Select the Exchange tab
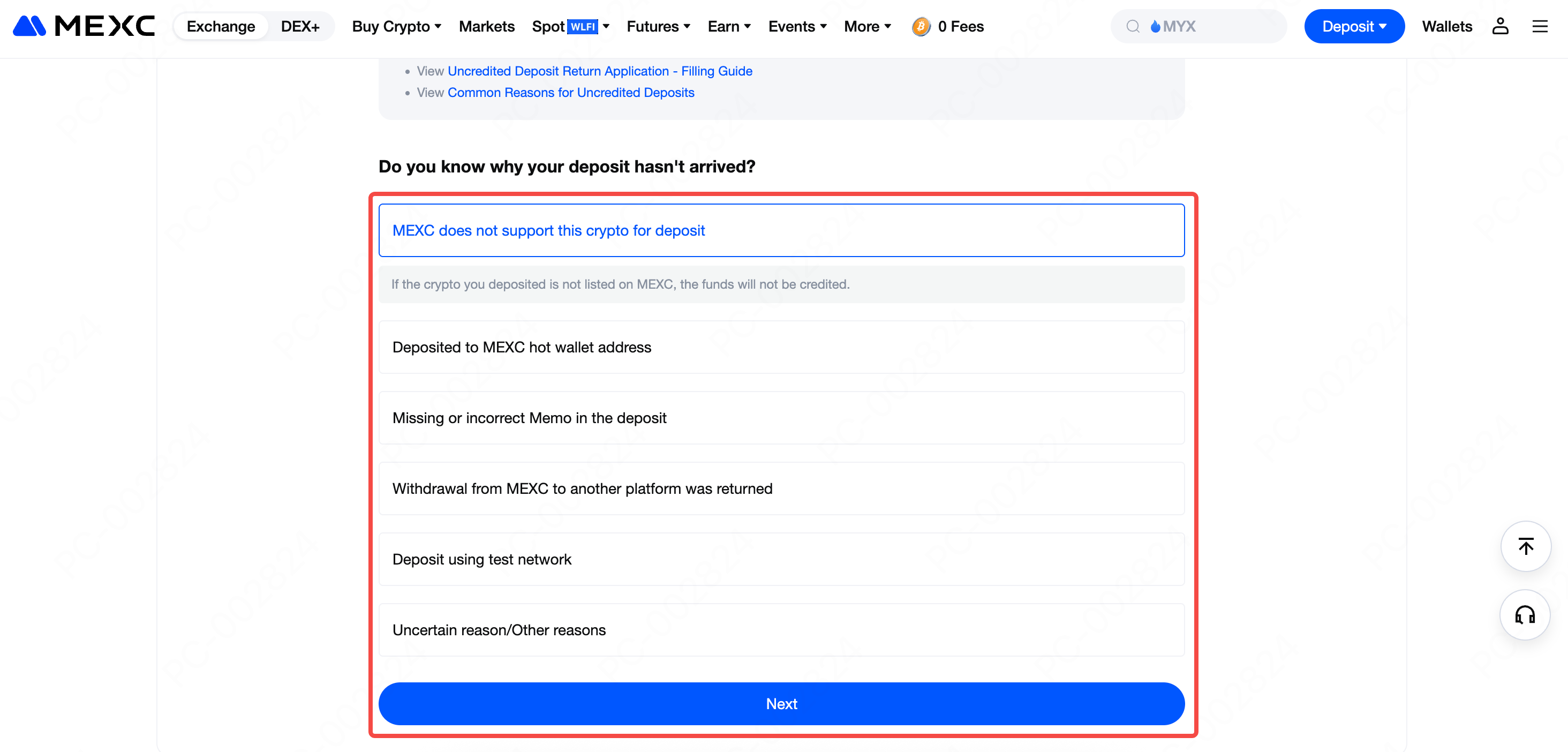The width and height of the screenshot is (1568, 752). tap(221, 26)
